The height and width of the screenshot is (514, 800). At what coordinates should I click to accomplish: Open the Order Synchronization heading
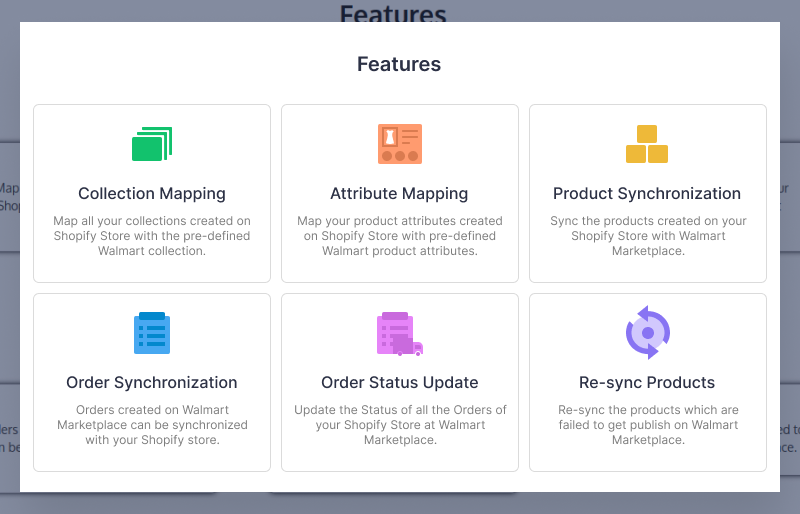(152, 383)
